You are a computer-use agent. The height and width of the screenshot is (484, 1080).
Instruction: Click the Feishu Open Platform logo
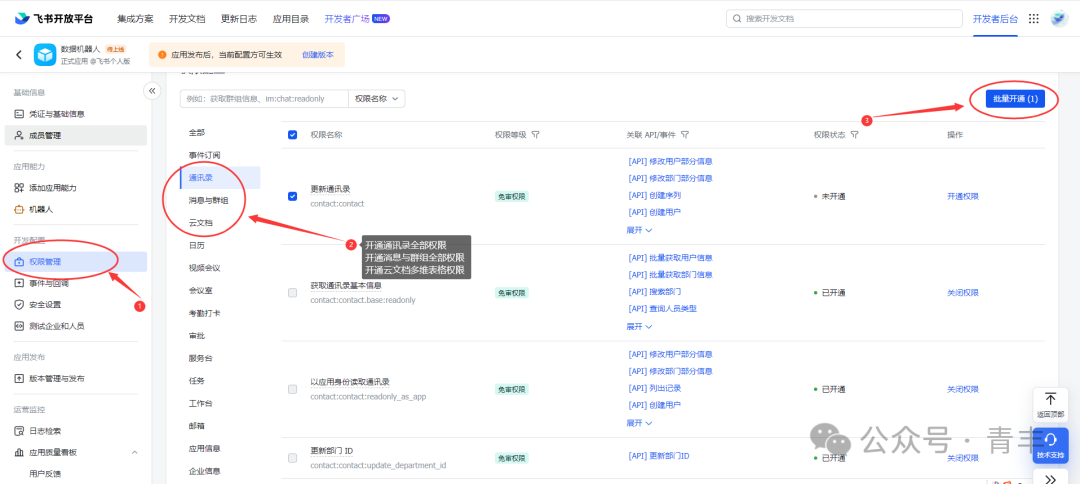point(54,19)
